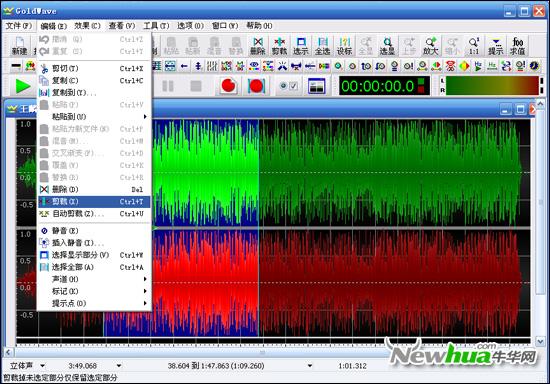The height and width of the screenshot is (384, 550).
Task: Choose 删除(D) from the edit menu
Action: (x=94, y=189)
